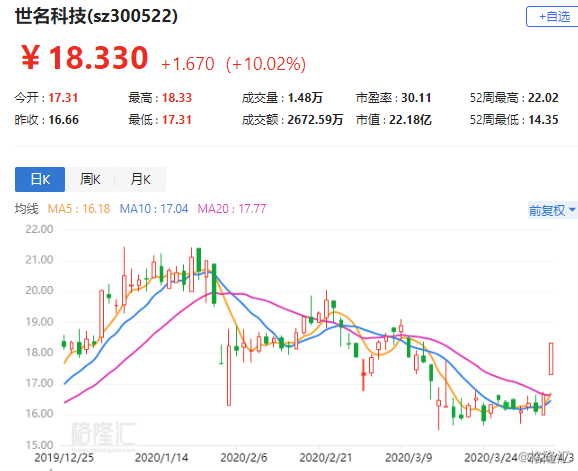The image size is (578, 471).
Task: Click the MA10 : 17.04 legend
Action: (x=154, y=209)
